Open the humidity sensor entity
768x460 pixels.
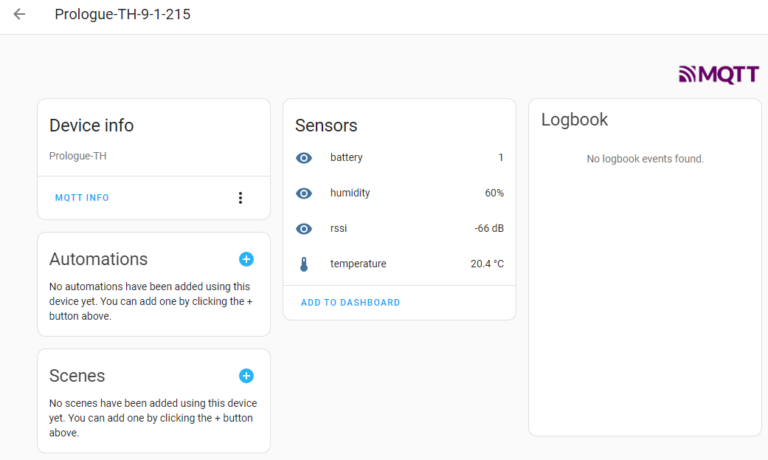point(352,193)
